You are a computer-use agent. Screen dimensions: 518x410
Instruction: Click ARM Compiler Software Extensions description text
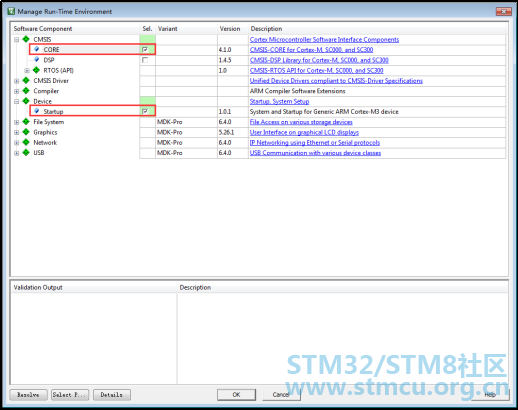click(x=297, y=91)
